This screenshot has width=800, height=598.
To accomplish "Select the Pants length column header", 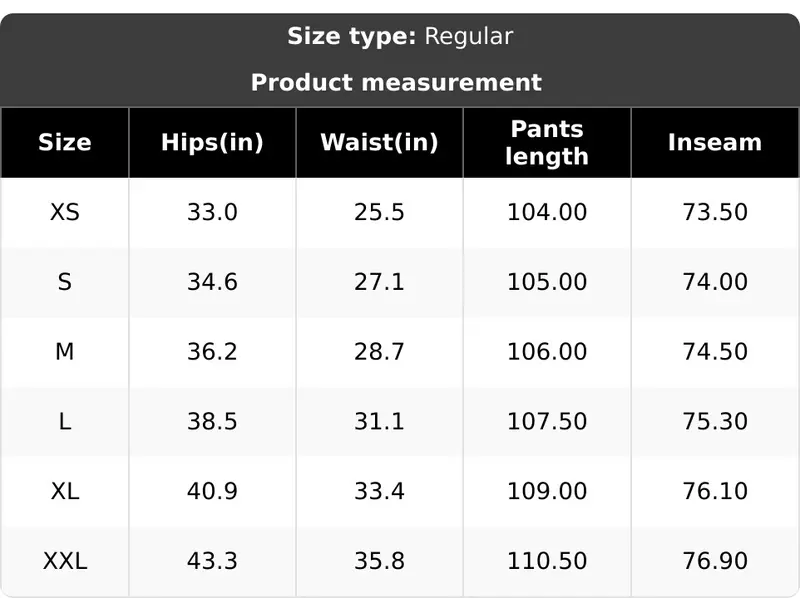I will tap(547, 142).
